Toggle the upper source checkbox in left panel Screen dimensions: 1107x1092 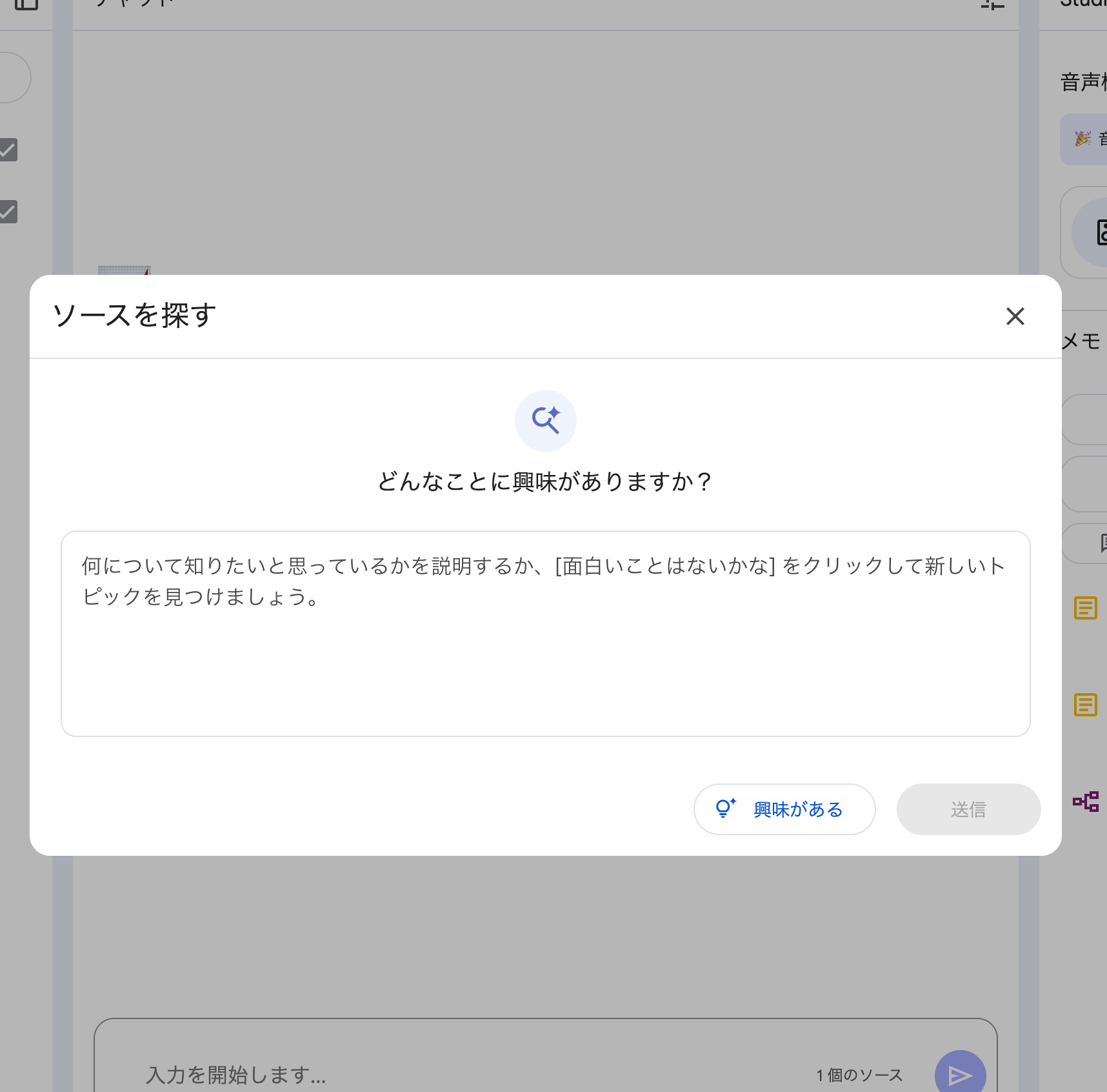pos(8,150)
